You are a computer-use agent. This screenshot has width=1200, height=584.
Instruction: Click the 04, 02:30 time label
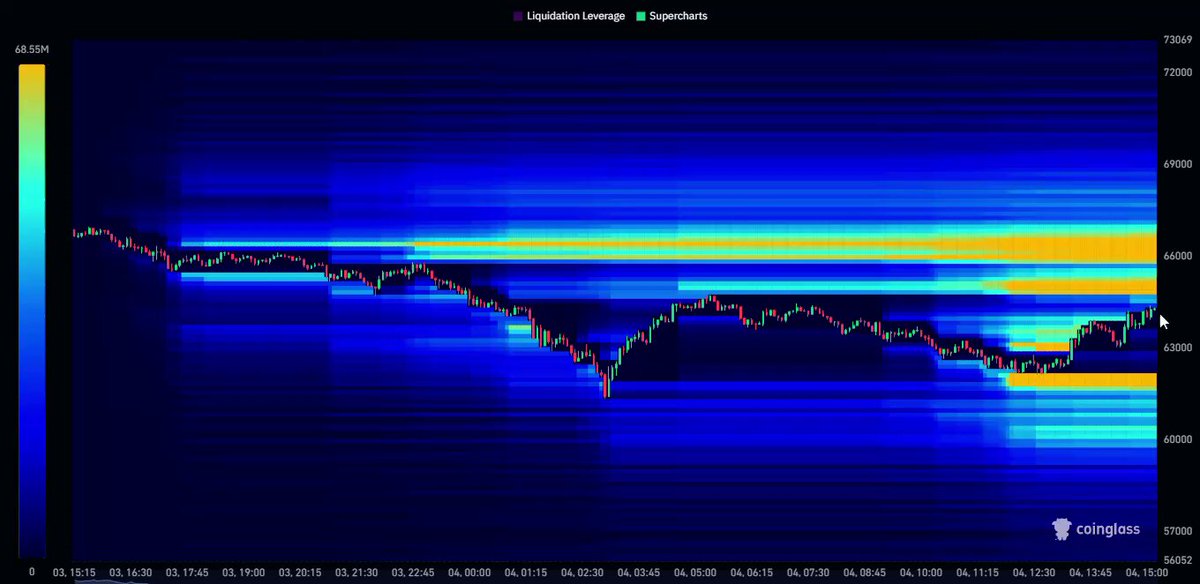pyautogui.click(x=582, y=573)
